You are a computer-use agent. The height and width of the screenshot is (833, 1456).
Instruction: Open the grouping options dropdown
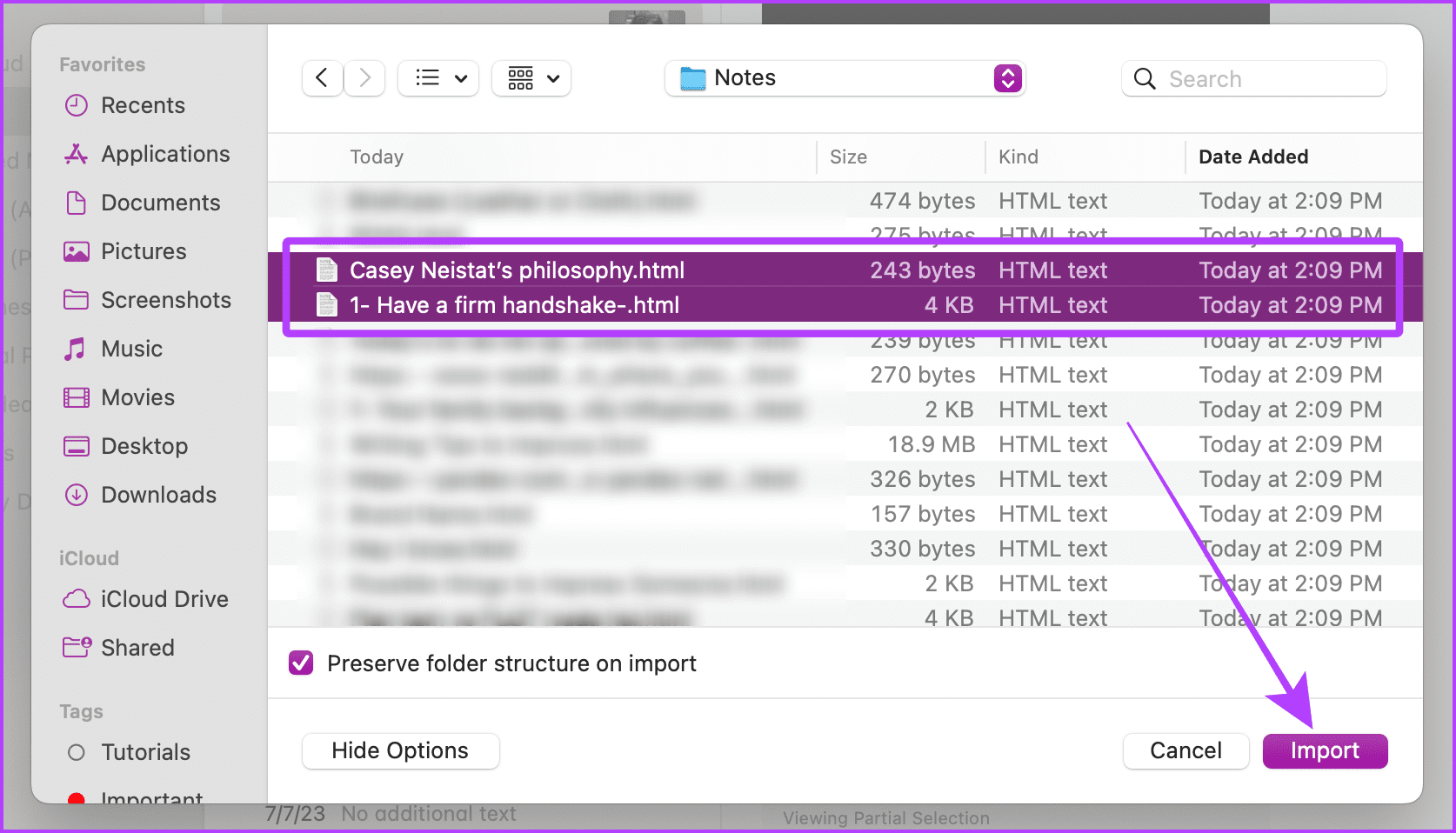531,78
